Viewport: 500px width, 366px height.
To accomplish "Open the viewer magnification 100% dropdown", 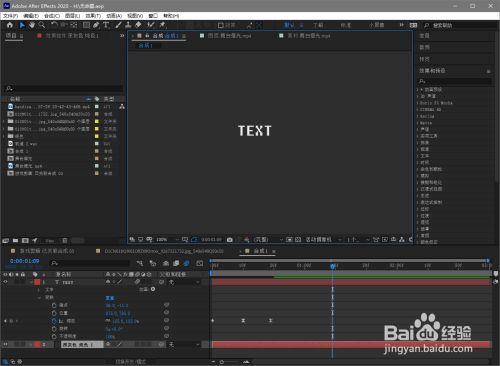I will pos(168,240).
